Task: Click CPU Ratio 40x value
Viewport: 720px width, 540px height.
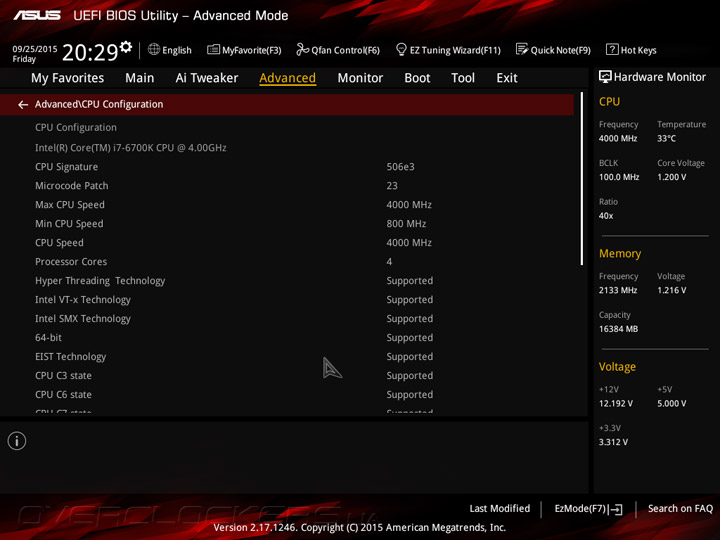Action: [606, 215]
